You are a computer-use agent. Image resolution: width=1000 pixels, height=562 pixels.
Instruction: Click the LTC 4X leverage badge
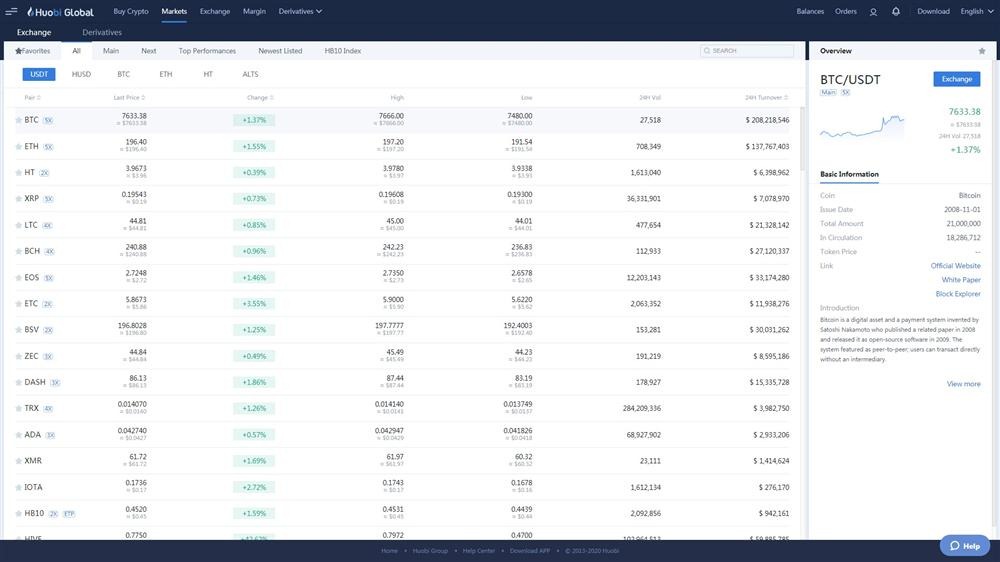coord(47,225)
